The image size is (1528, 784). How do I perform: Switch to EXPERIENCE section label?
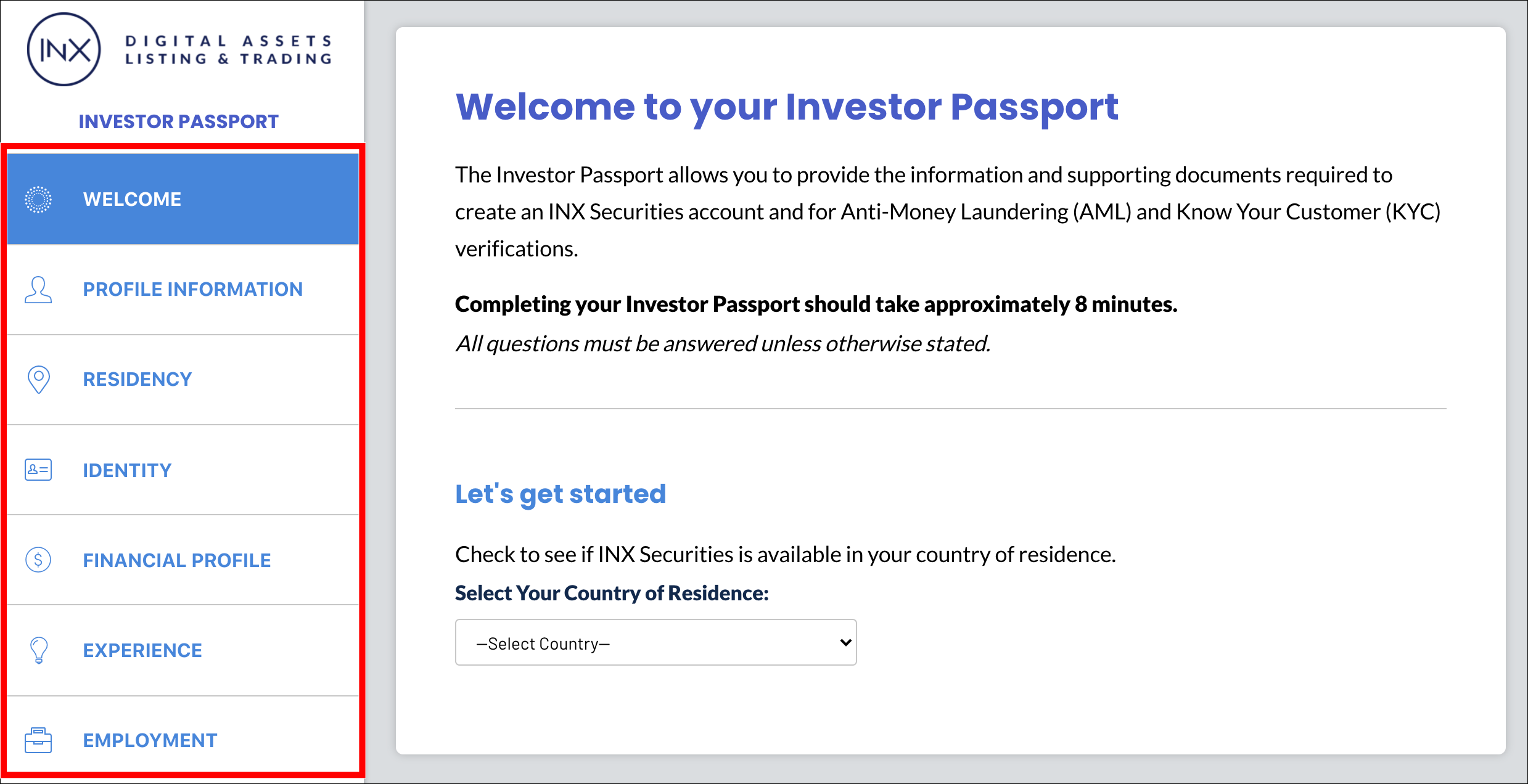point(142,650)
